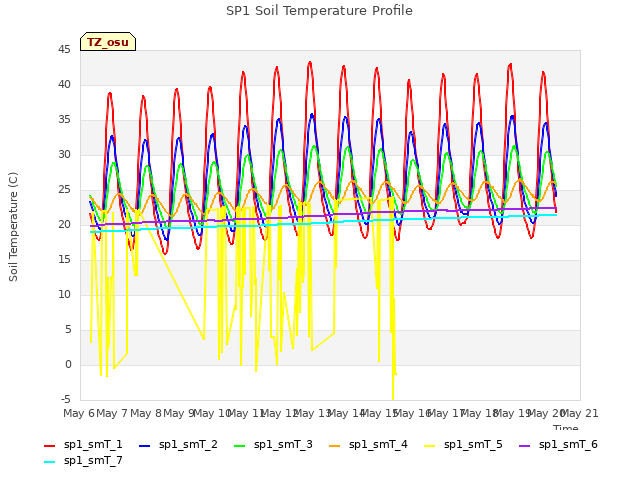This screenshot has width=640, height=480.
Task: Toggle the sp1_smT_2 legend entry
Action: coord(178,444)
